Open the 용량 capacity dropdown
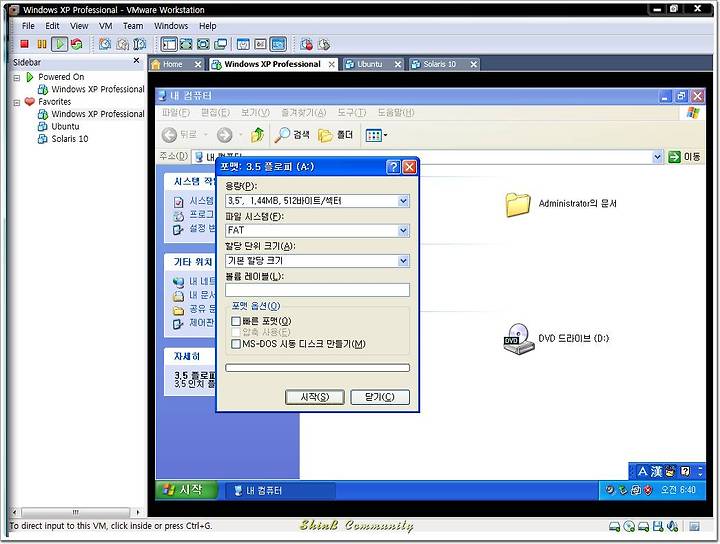Image resolution: width=720 pixels, height=544 pixels. point(403,201)
